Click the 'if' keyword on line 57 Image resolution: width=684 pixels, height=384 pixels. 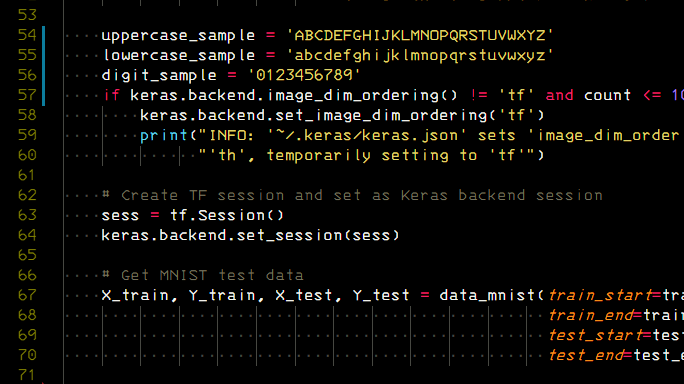click(x=111, y=95)
